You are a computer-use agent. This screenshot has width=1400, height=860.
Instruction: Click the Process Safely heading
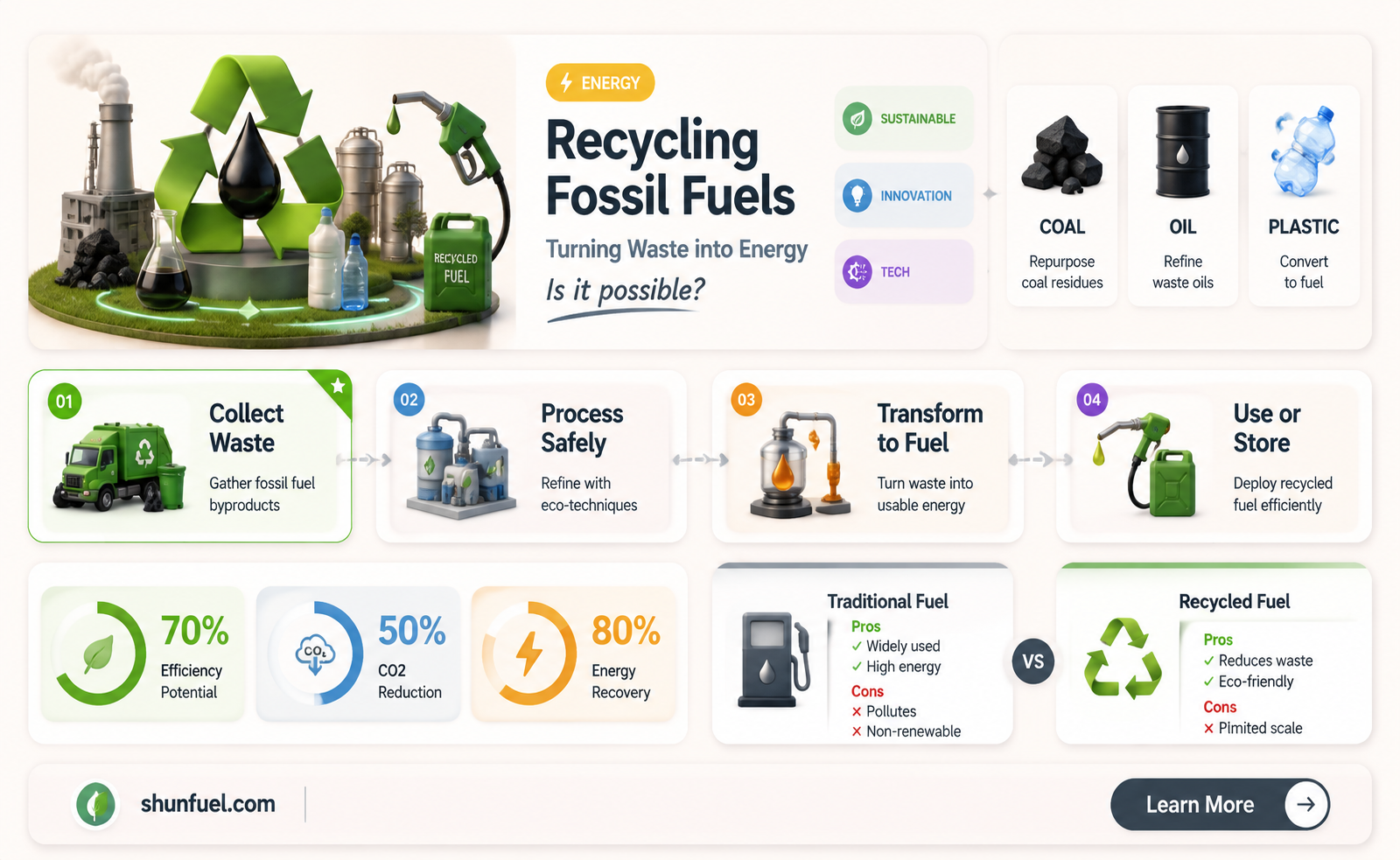click(x=582, y=428)
